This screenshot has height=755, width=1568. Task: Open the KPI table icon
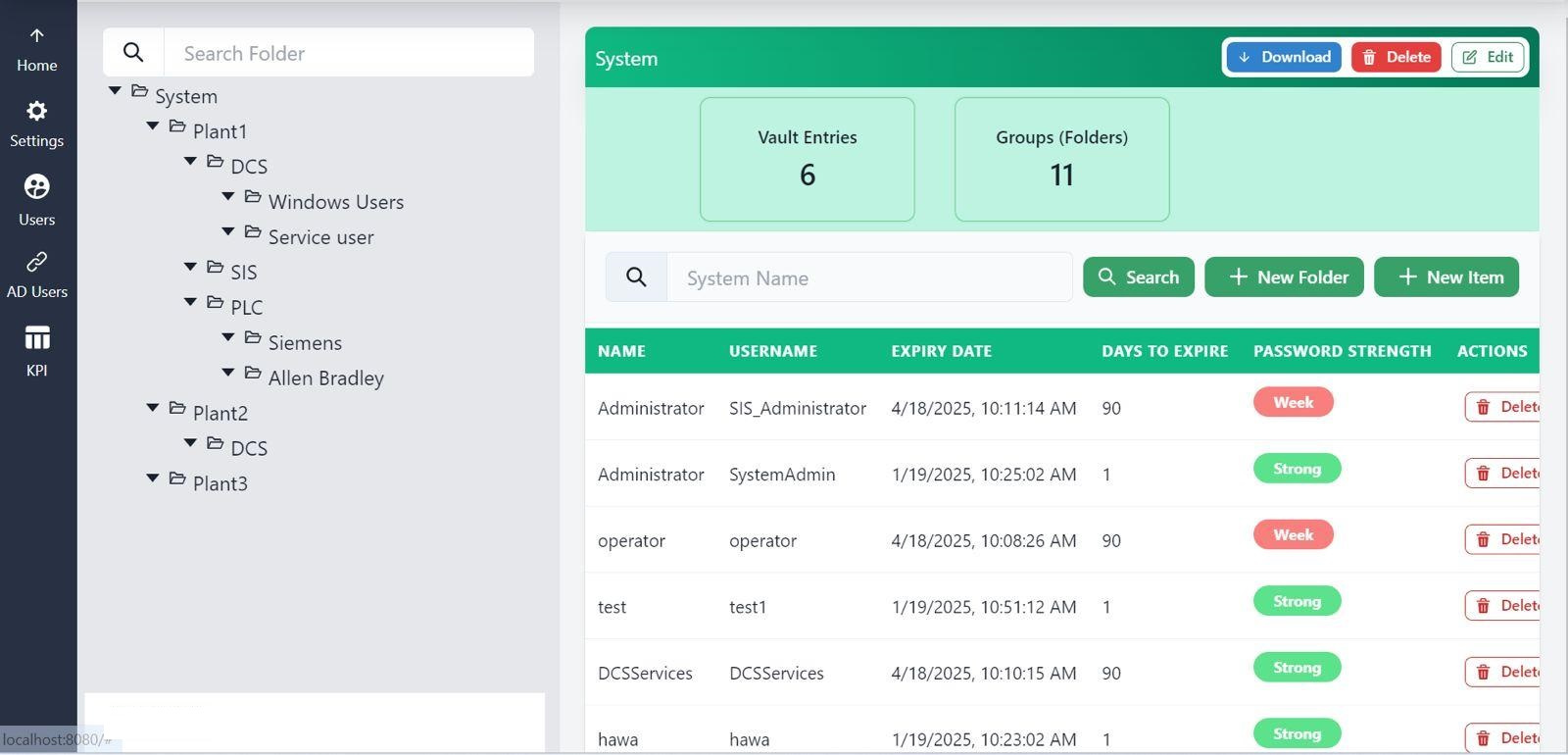click(36, 338)
